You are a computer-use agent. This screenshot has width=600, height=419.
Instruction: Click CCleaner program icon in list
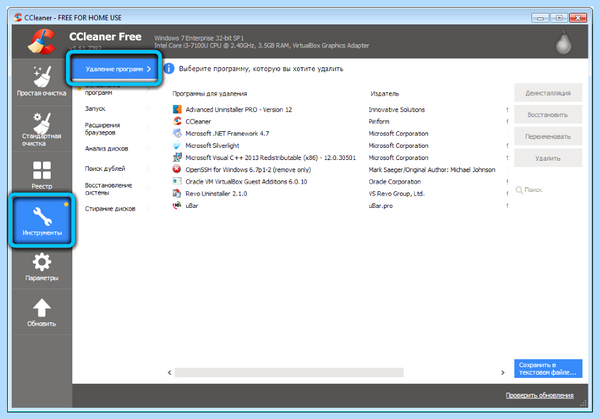177,121
